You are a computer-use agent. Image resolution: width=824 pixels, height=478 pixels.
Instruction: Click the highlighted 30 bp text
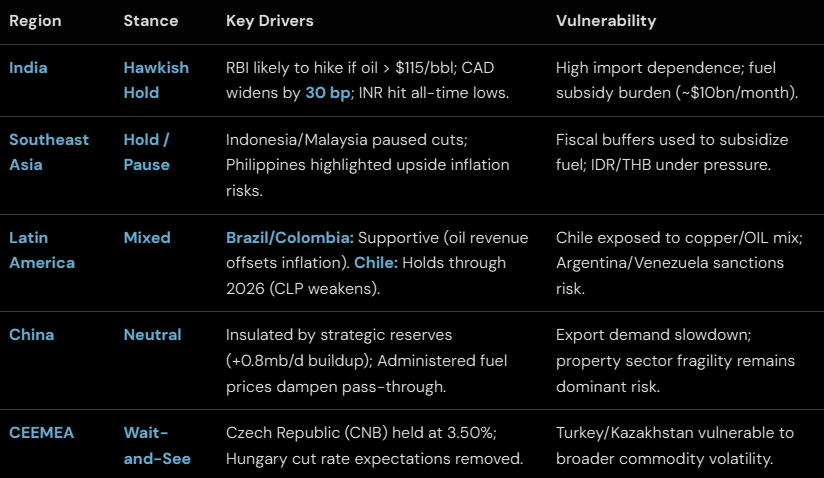(x=329, y=93)
